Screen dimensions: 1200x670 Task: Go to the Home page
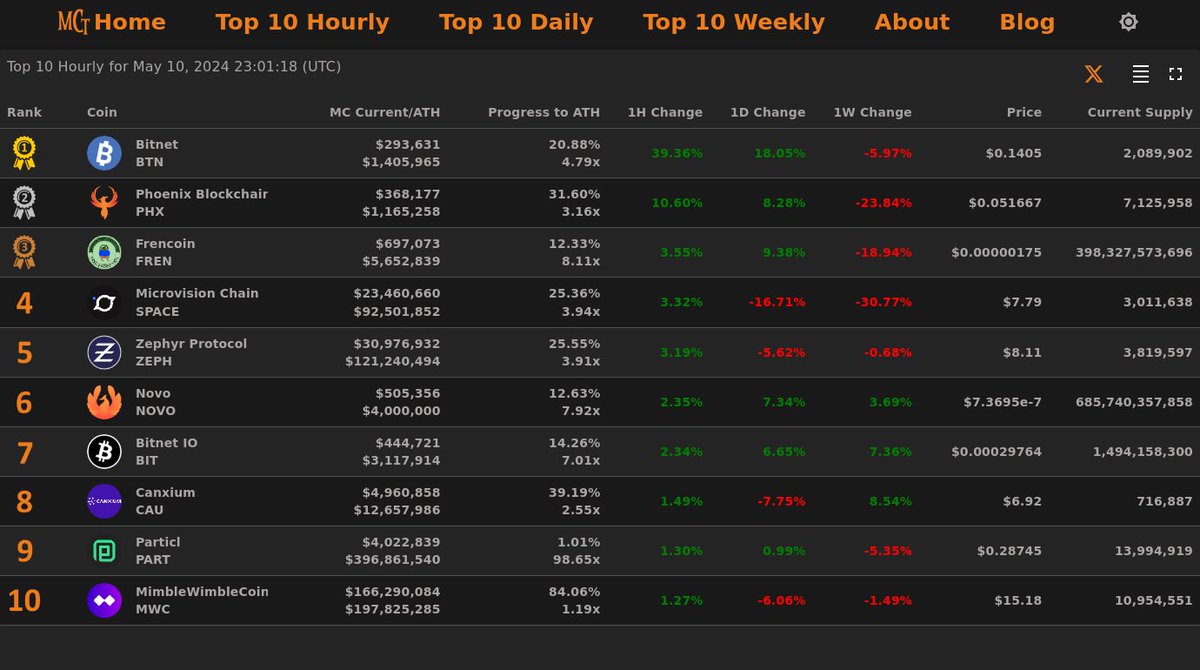[130, 22]
